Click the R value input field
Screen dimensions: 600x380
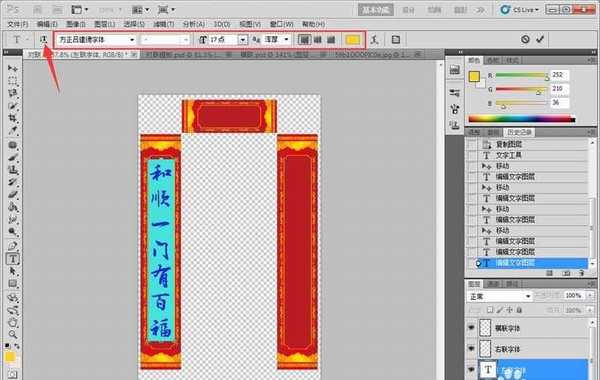pyautogui.click(x=559, y=75)
